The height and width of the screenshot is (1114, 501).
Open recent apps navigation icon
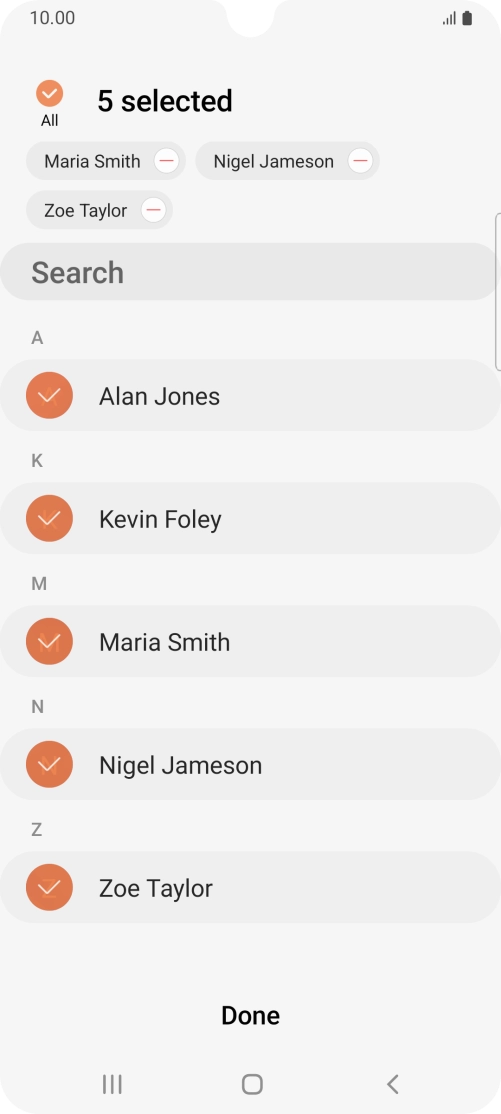112,1084
